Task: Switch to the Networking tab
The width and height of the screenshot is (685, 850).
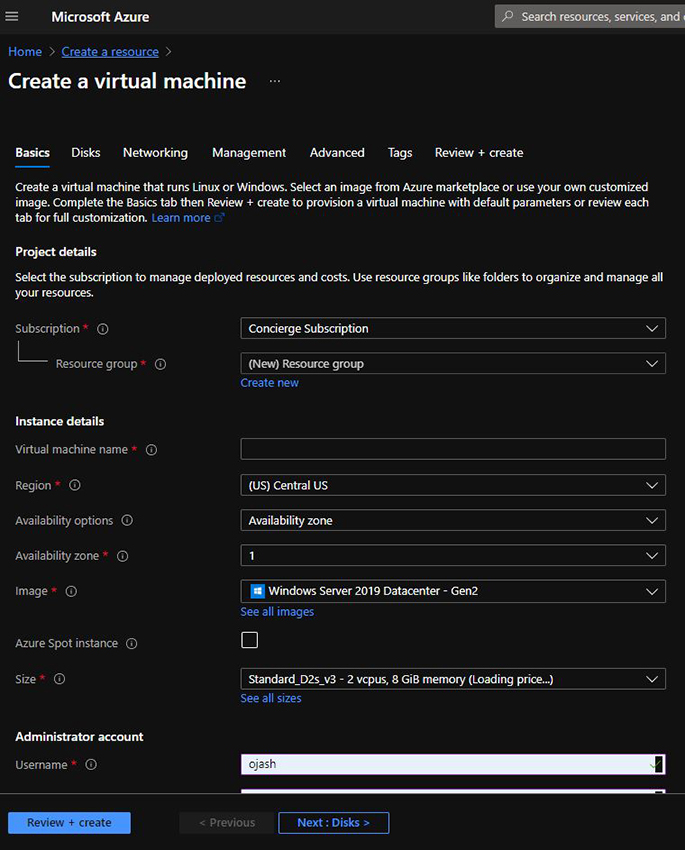Action: pyautogui.click(x=155, y=153)
